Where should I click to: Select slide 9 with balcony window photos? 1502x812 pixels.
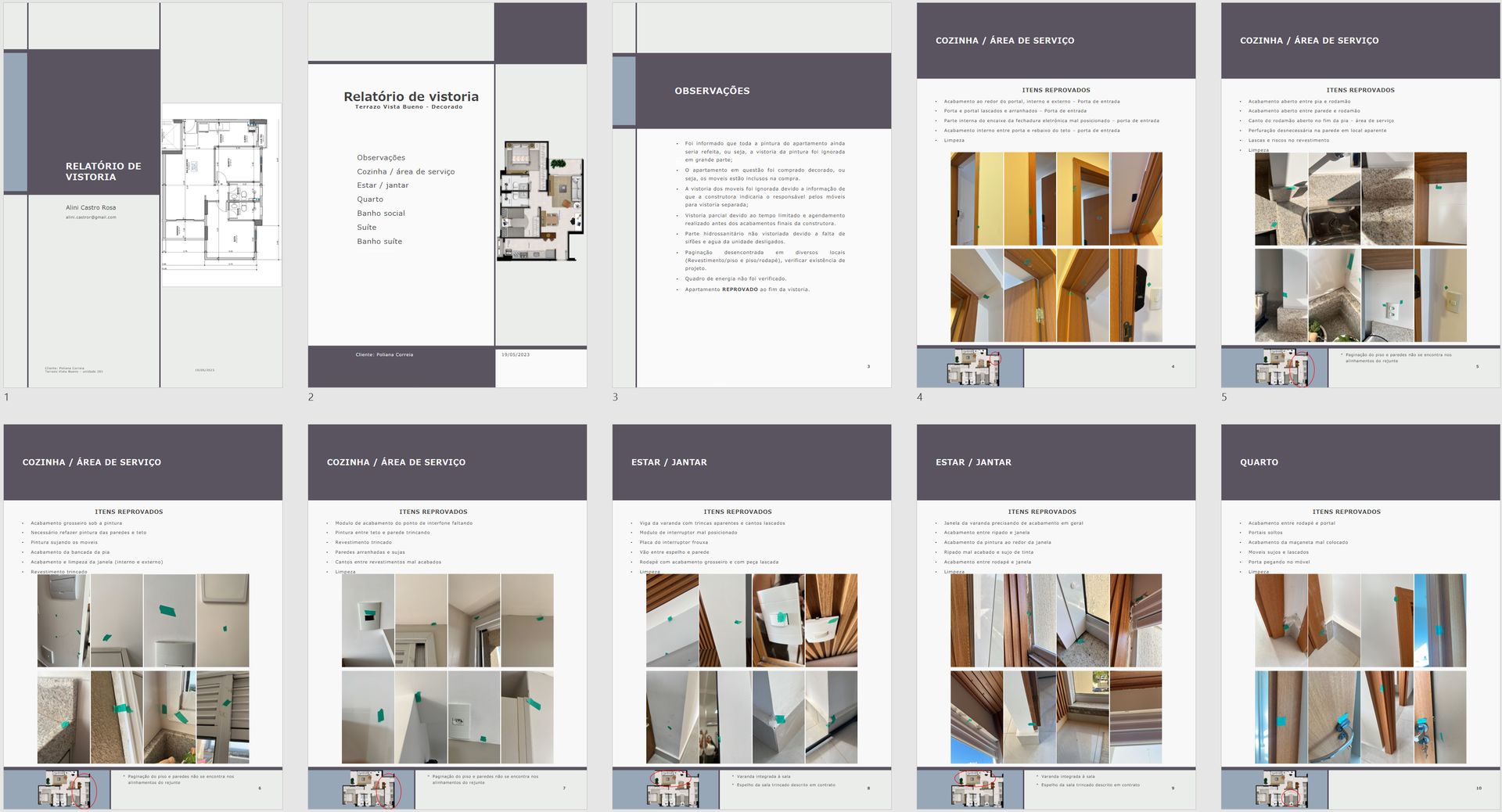coord(1056,616)
